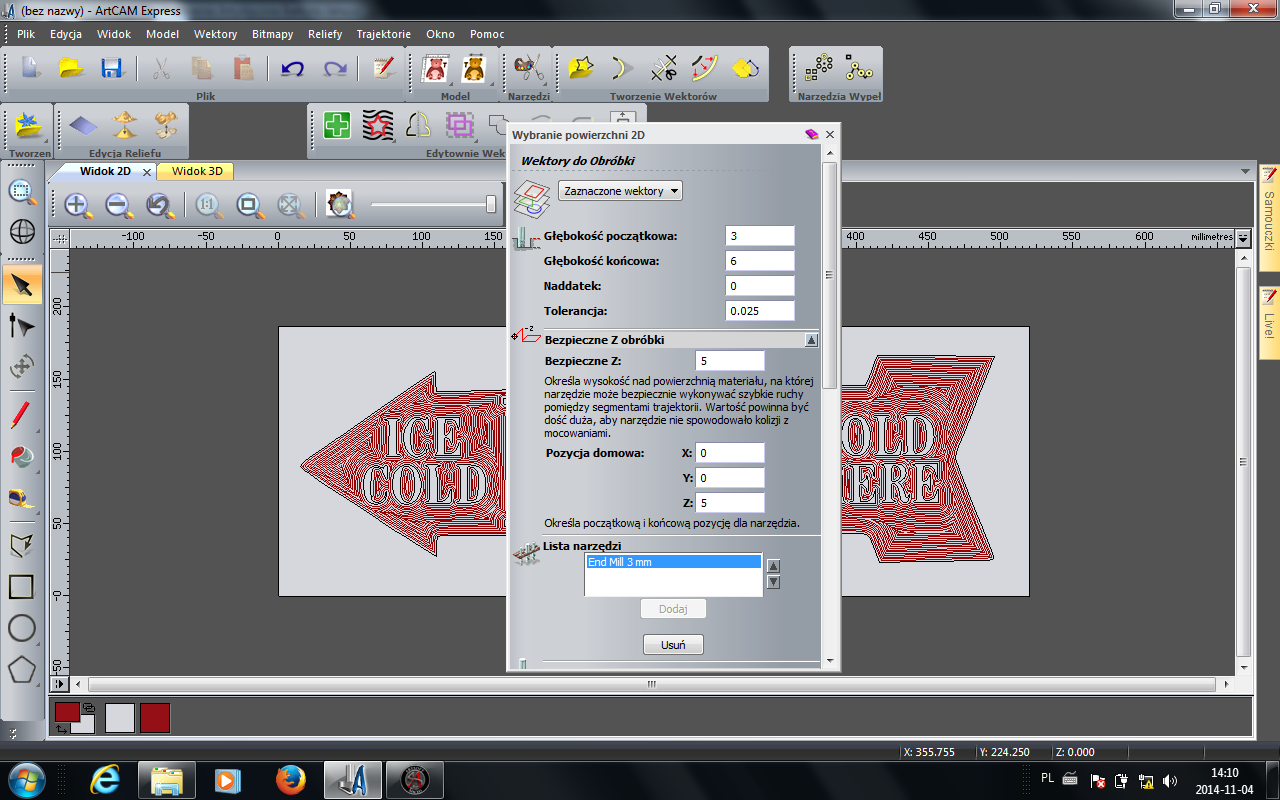This screenshot has width=1280, height=800.
Task: Open the Wektory menu
Action: click(x=215, y=34)
